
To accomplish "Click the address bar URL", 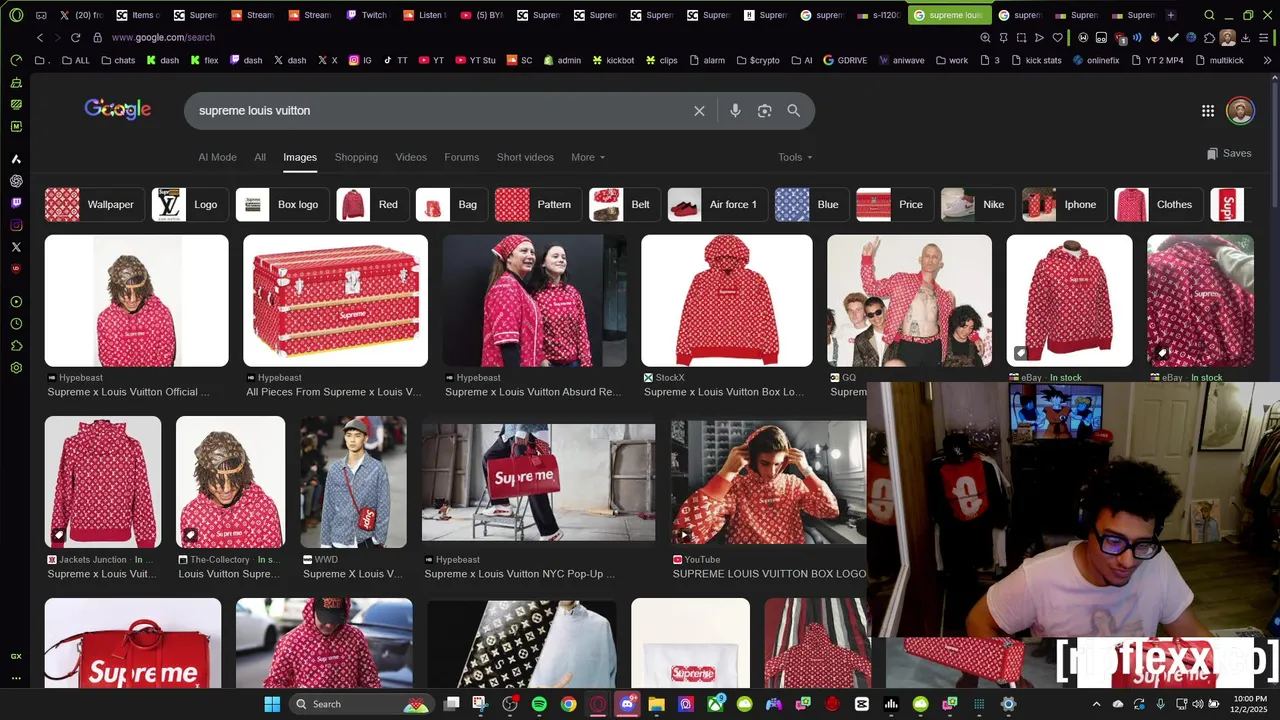I will (163, 37).
